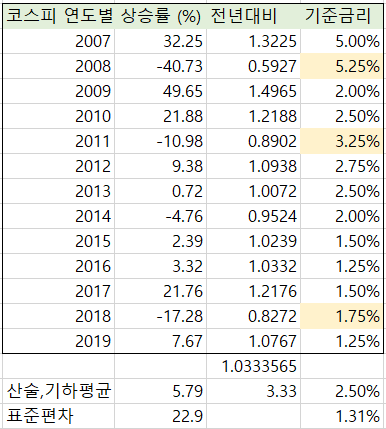Click the year cell 2010

click(59, 116)
